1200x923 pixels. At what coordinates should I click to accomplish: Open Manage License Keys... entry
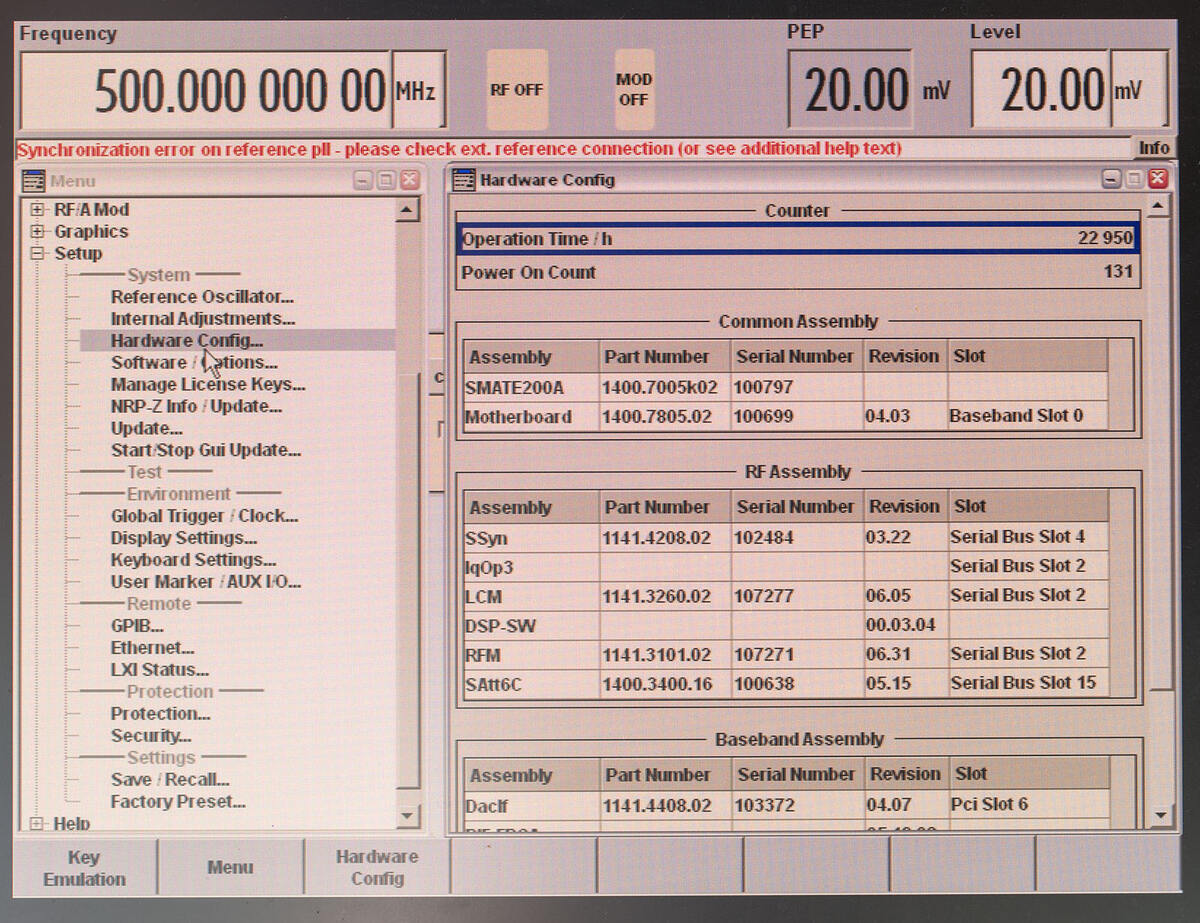point(208,385)
